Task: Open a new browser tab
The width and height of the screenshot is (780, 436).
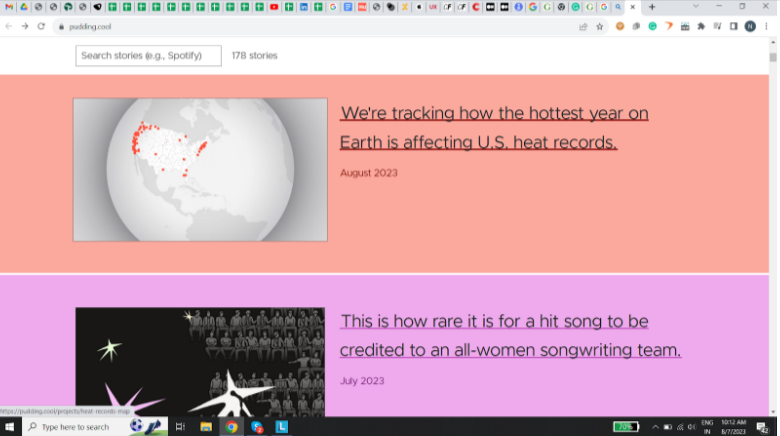Action: point(652,7)
